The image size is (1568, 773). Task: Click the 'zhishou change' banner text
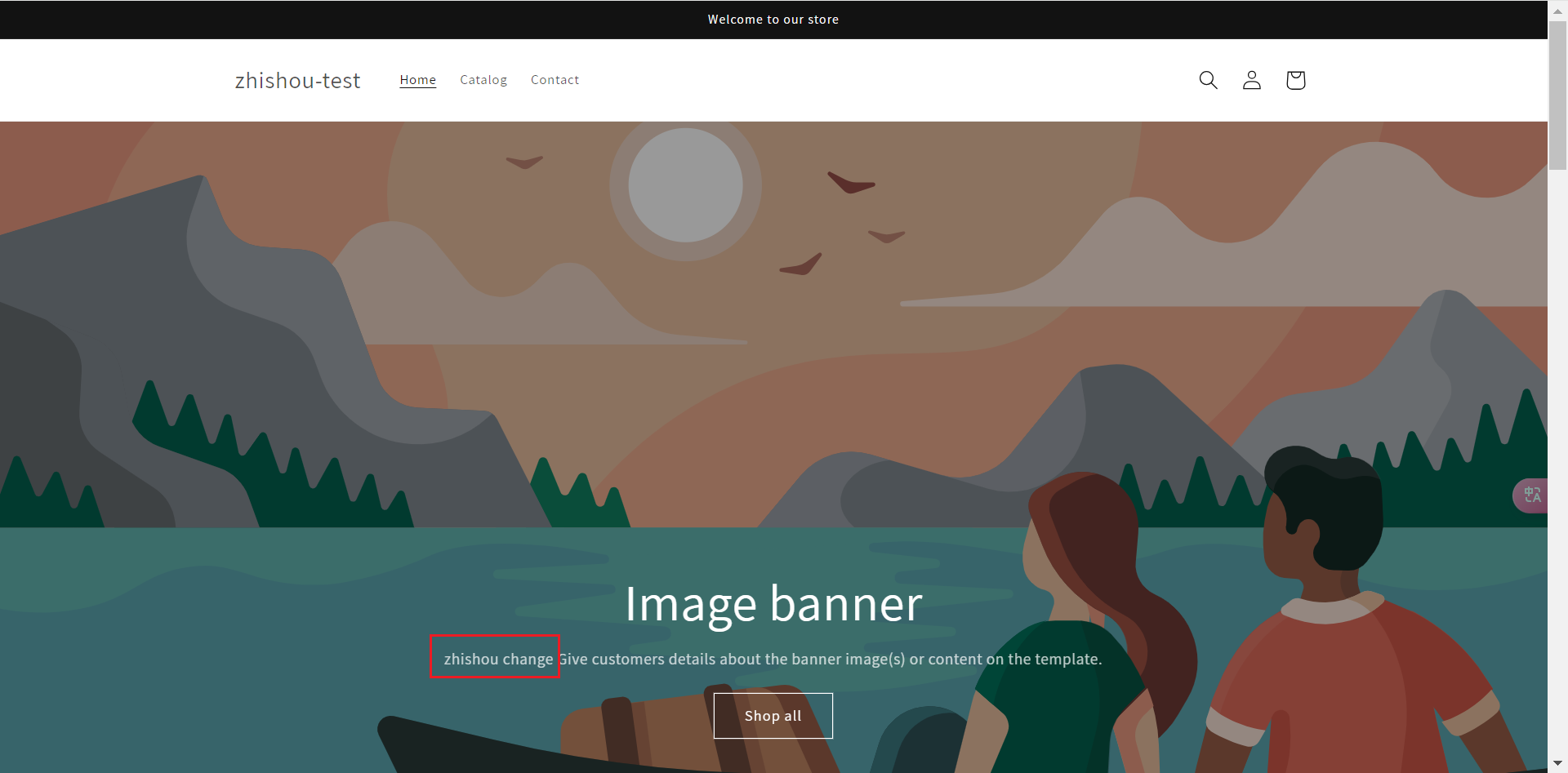(x=498, y=659)
